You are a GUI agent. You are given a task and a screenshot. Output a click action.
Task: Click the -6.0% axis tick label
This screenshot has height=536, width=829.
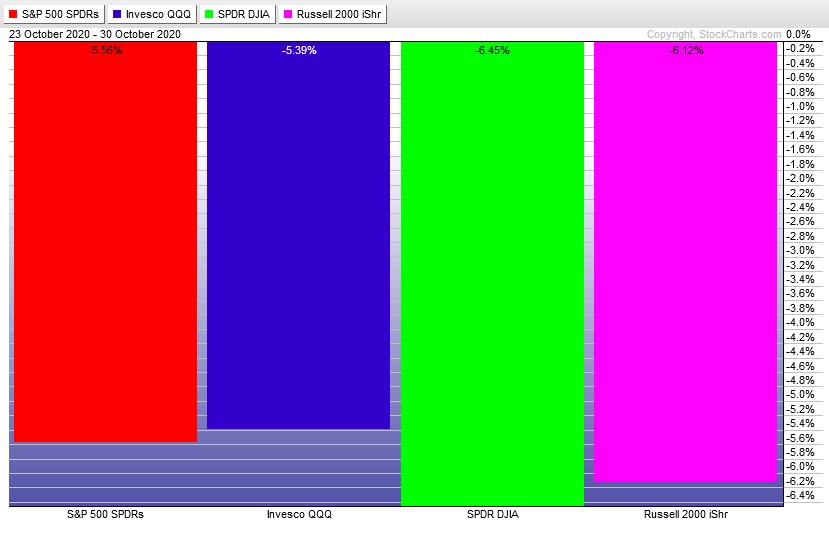tap(800, 467)
